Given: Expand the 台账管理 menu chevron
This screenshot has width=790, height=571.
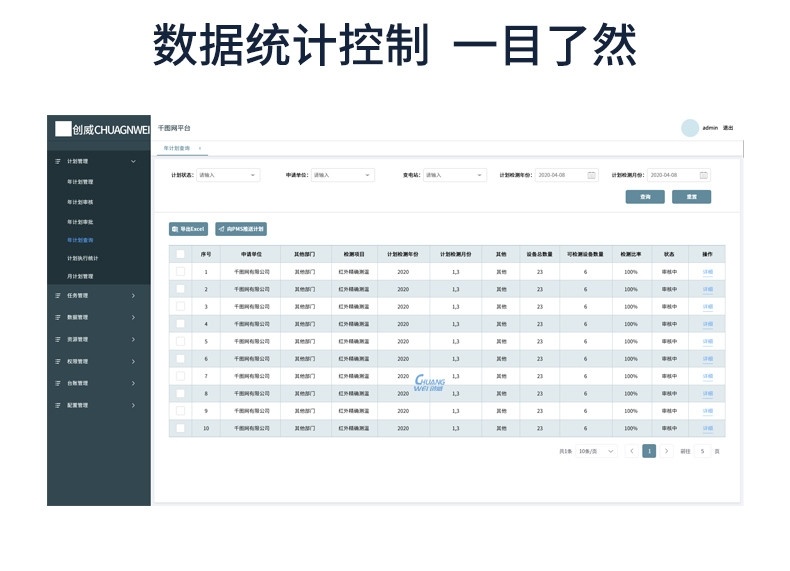Looking at the screenshot, I should point(134,383).
